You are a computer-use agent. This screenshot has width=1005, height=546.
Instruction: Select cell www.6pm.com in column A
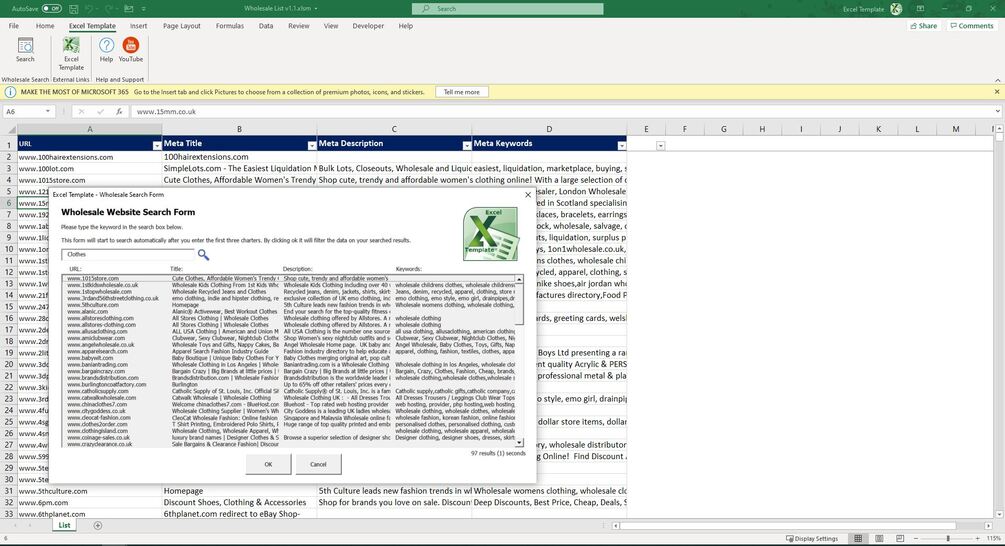[x=90, y=502]
